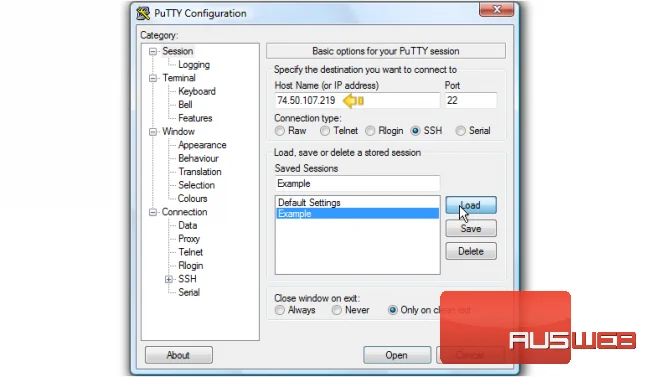The width and height of the screenshot is (650, 377).
Task: Open the Terminal category
Action: [x=179, y=78]
